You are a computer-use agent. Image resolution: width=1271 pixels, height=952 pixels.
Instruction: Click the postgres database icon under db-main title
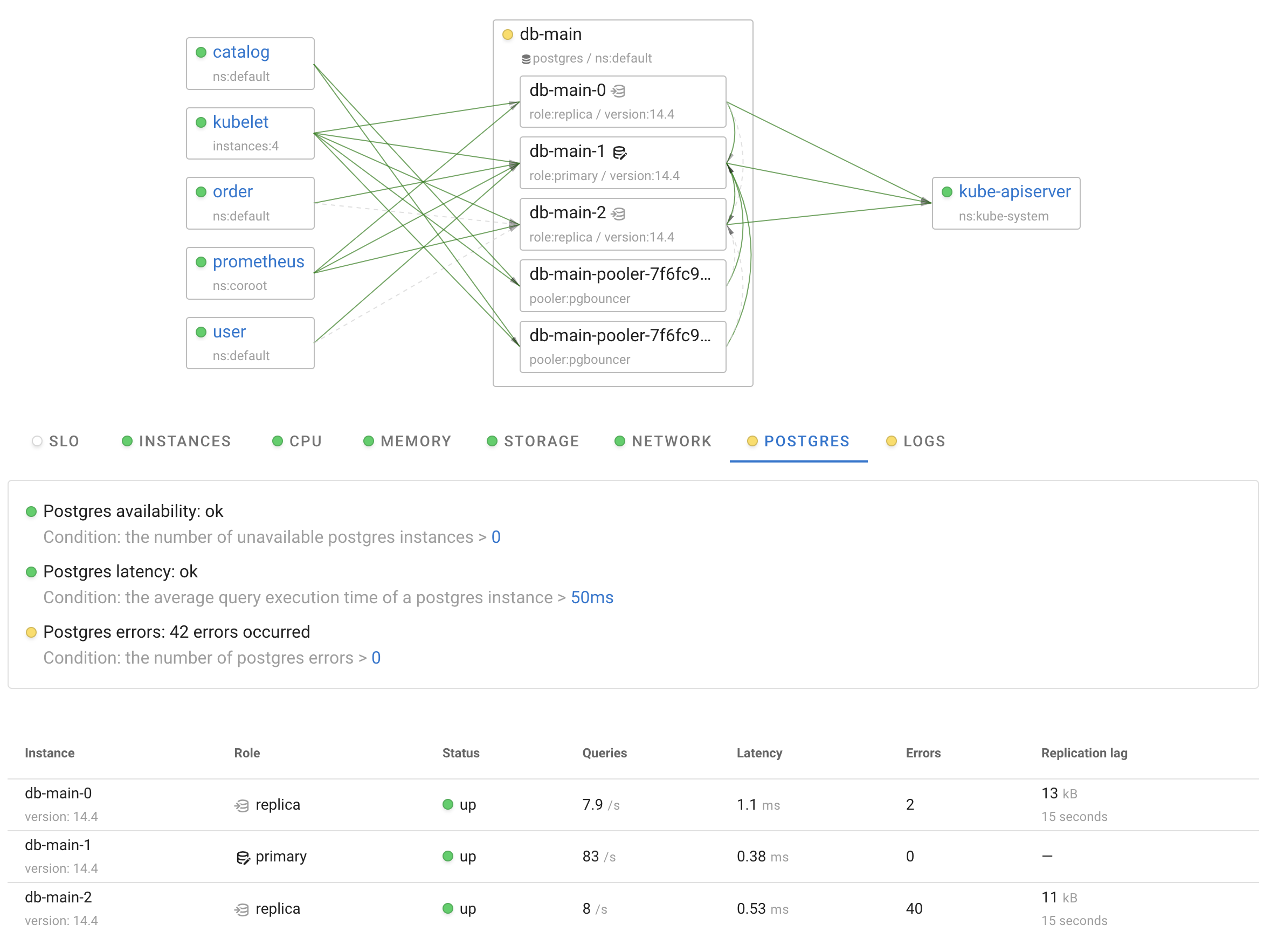[525, 59]
